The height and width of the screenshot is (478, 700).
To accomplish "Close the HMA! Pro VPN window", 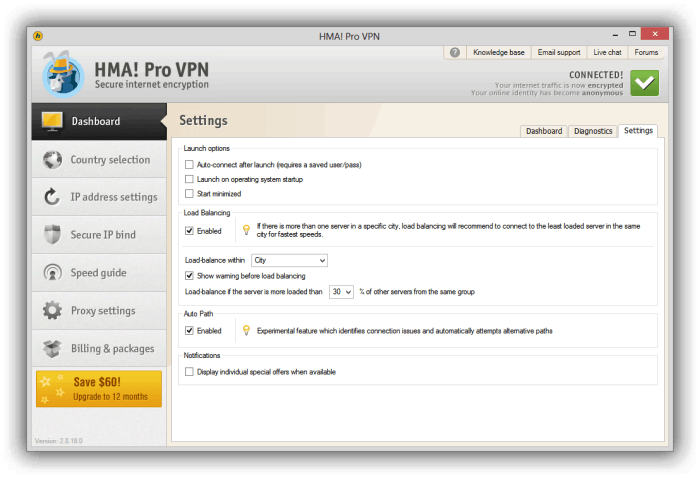I will tap(655, 34).
